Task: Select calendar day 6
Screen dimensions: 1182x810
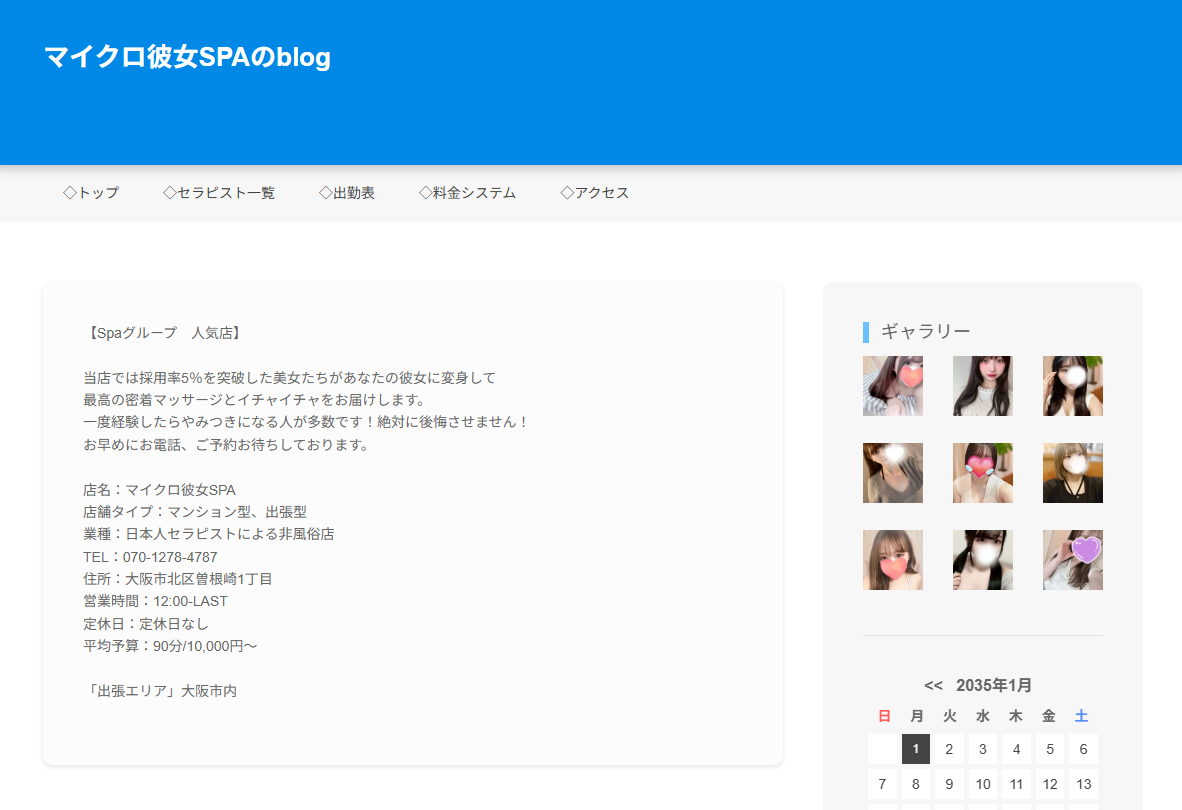Action: pos(1083,749)
